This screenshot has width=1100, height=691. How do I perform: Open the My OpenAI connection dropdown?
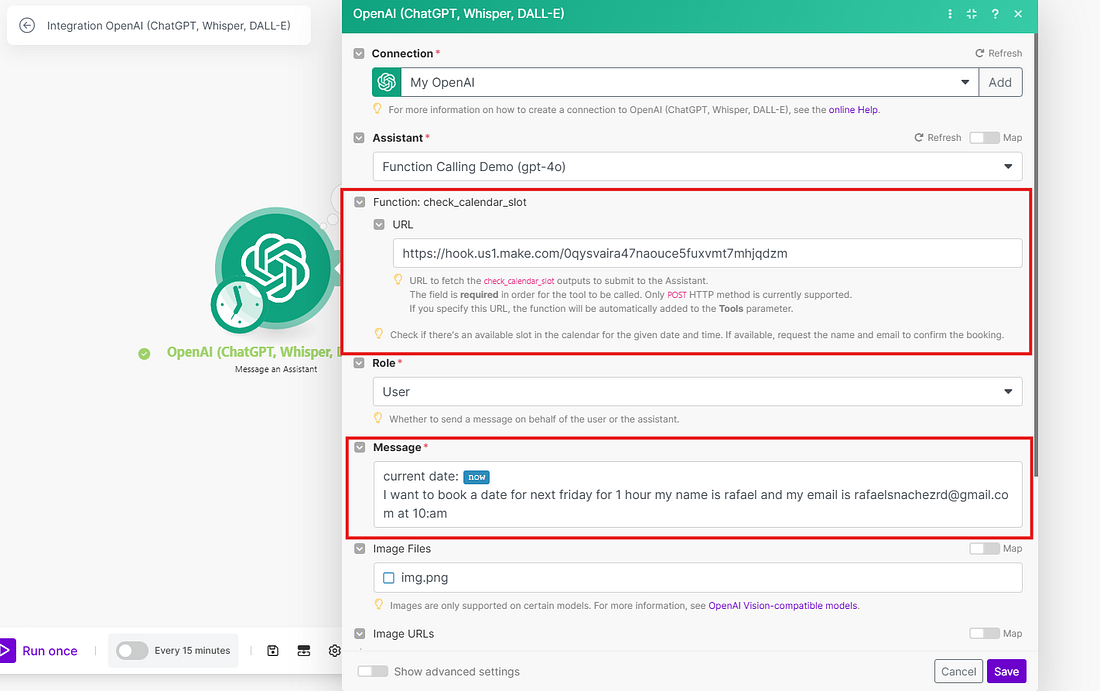(x=690, y=82)
